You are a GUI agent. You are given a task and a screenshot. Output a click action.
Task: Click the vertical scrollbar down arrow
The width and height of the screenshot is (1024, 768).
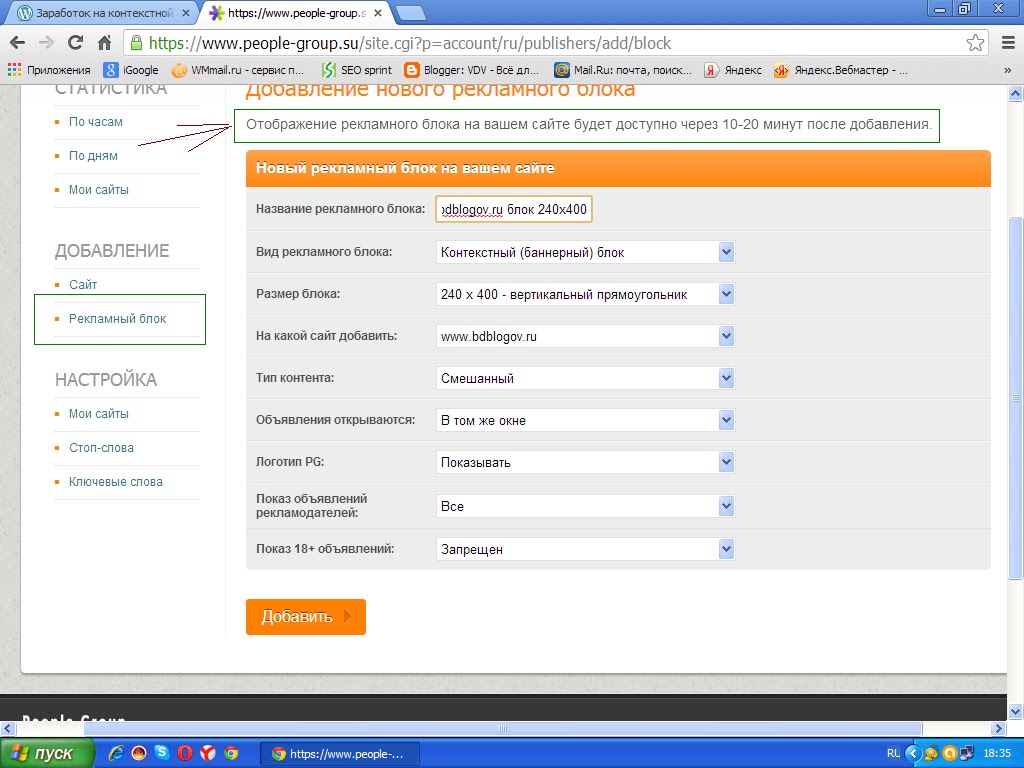click(x=1016, y=711)
